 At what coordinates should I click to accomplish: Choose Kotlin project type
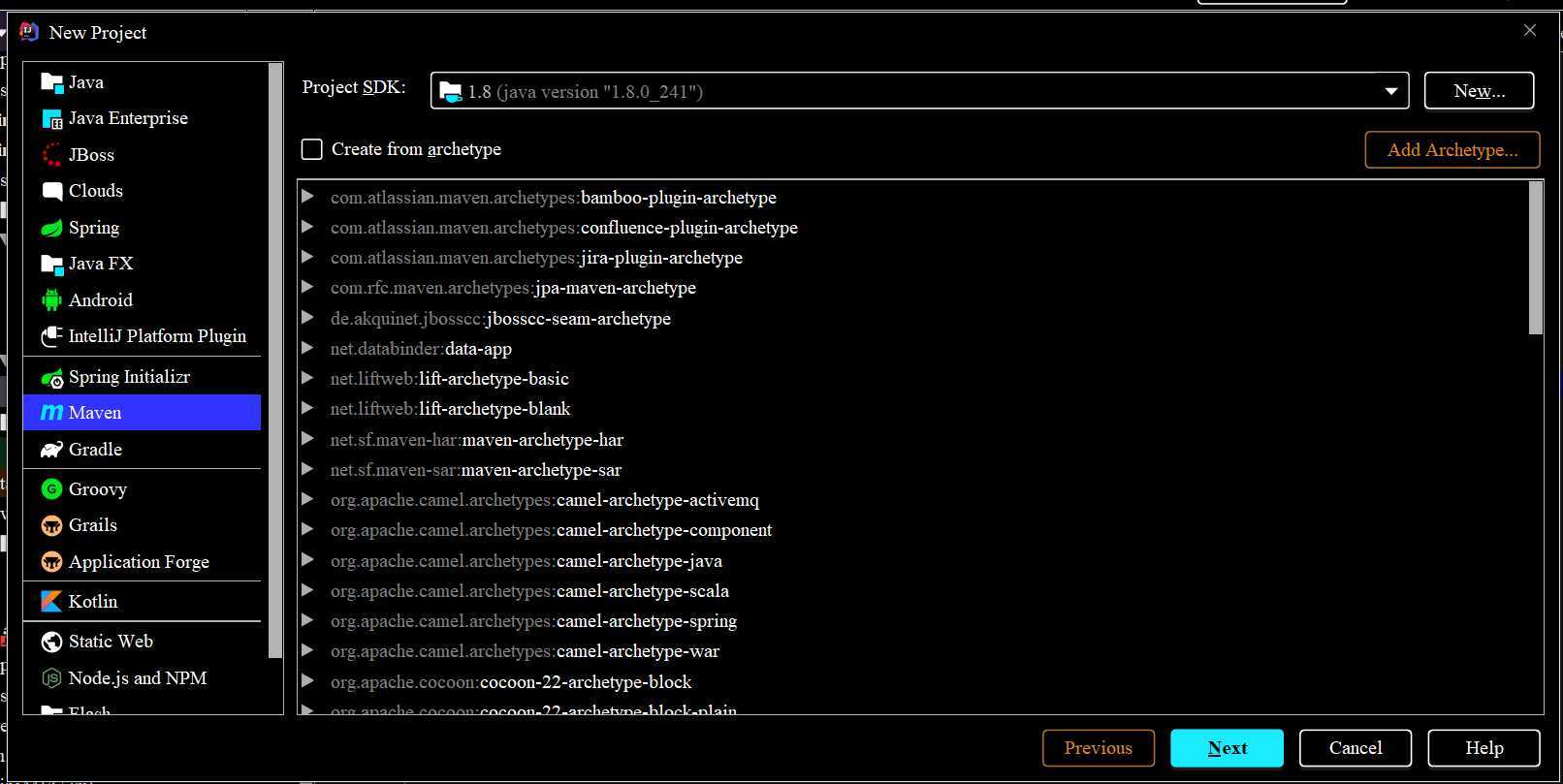click(x=142, y=602)
